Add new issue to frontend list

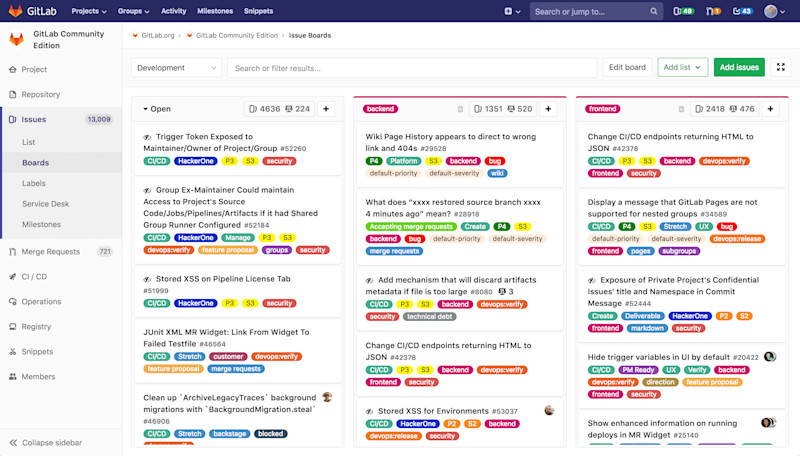click(770, 109)
